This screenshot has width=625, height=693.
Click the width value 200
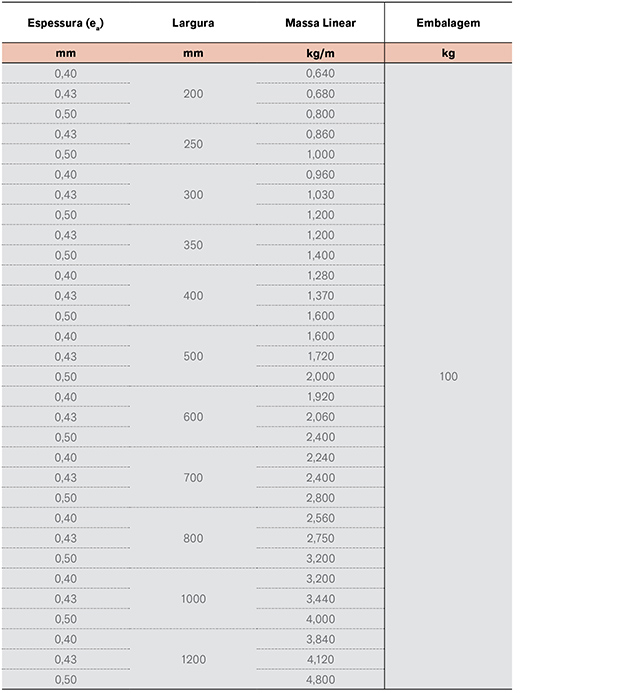tap(193, 94)
